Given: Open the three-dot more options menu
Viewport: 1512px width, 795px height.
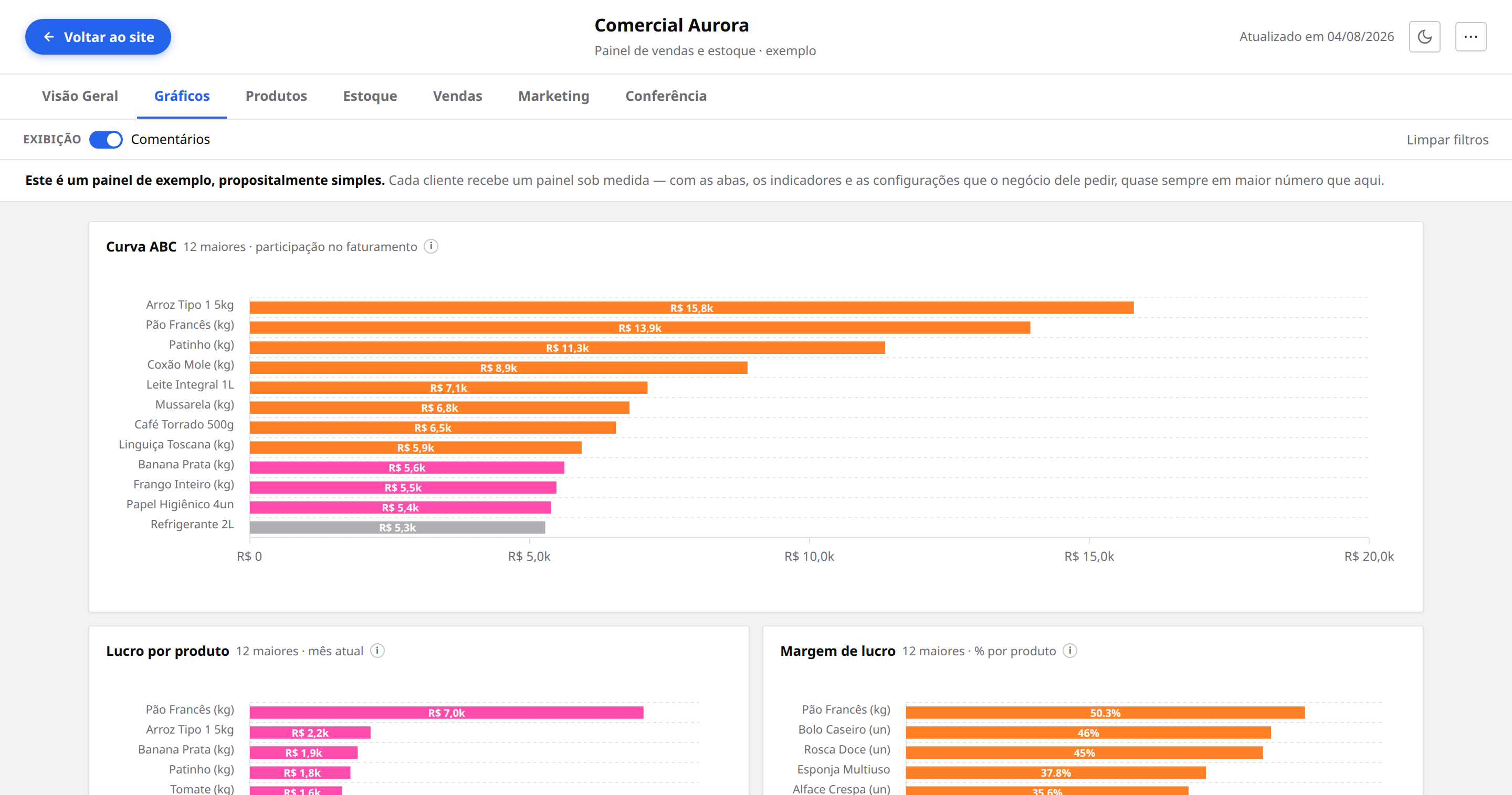Looking at the screenshot, I should (1471, 37).
